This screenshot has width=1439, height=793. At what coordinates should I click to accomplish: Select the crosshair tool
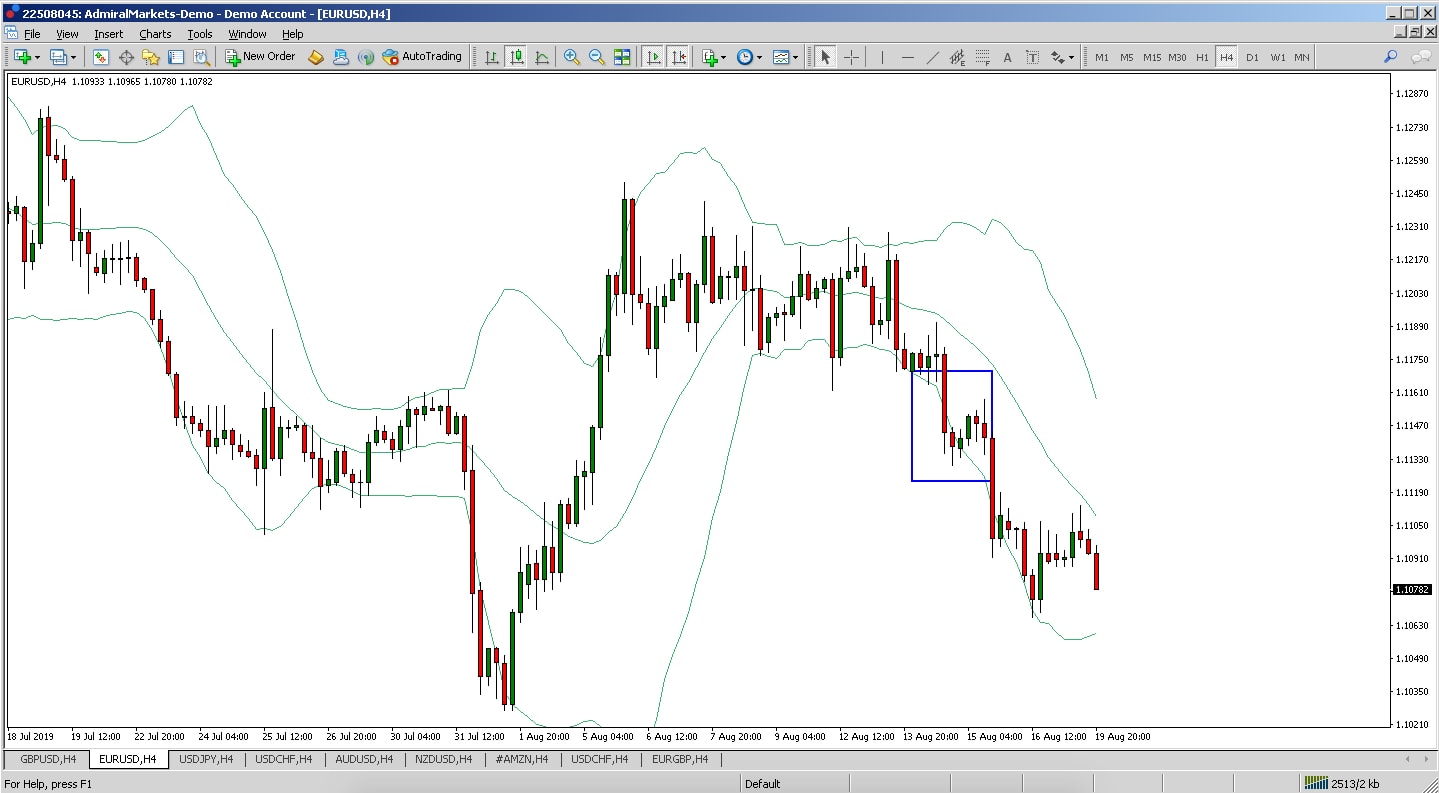[851, 57]
